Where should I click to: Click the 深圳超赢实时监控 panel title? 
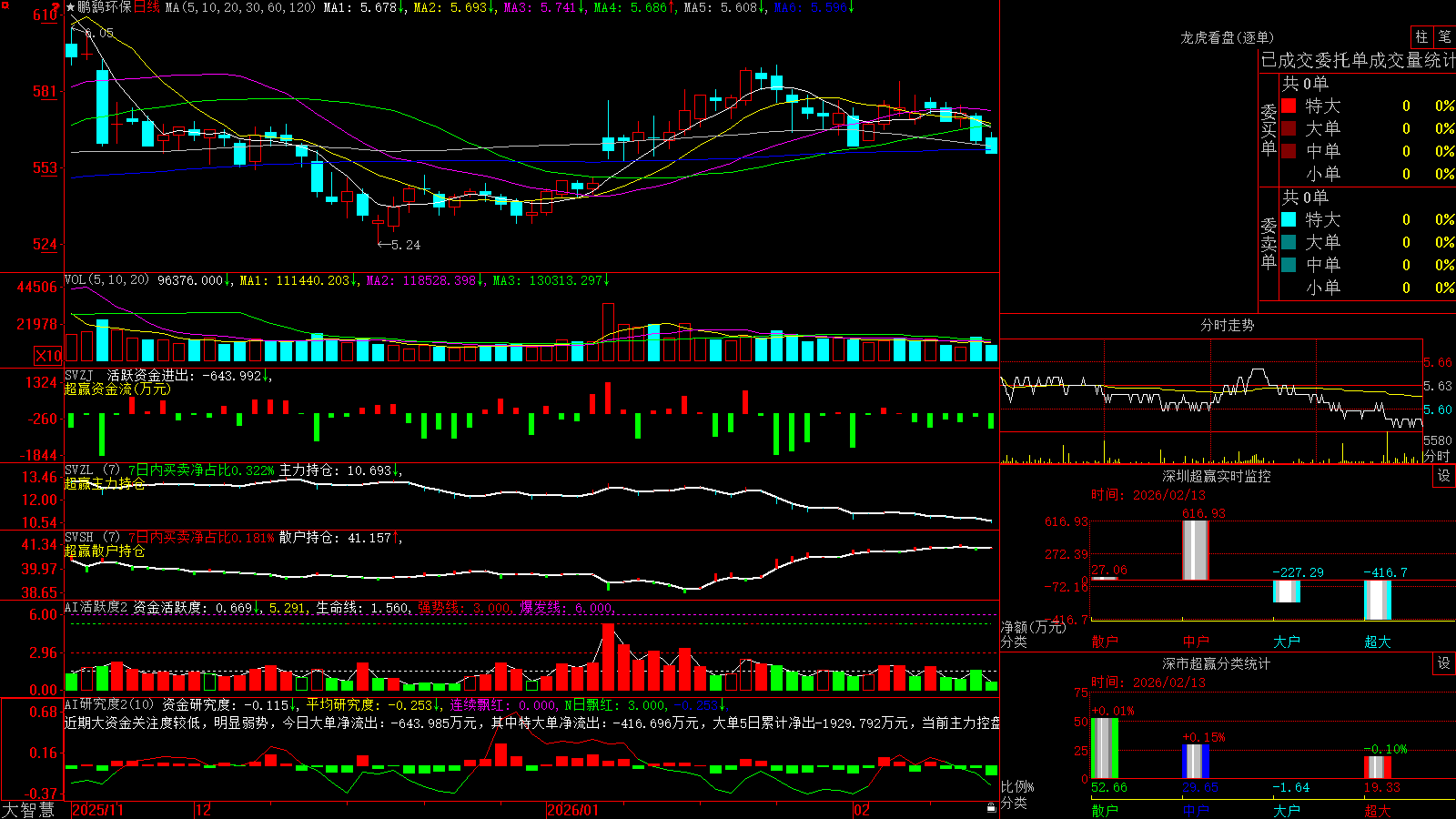coord(1217,476)
